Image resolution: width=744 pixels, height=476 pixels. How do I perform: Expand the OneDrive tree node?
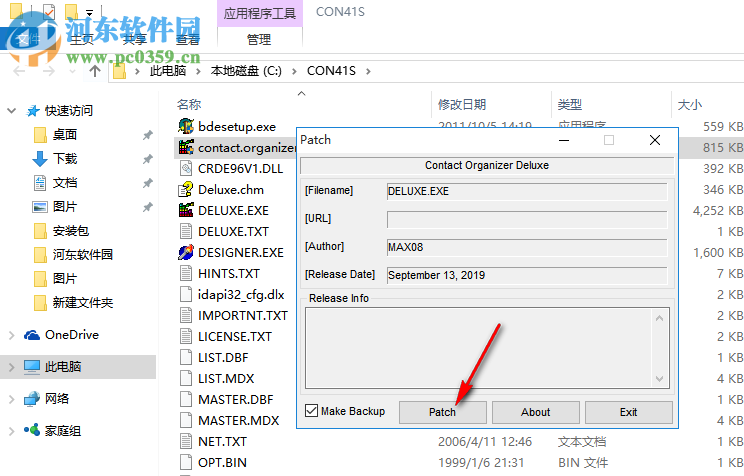tap(12, 335)
